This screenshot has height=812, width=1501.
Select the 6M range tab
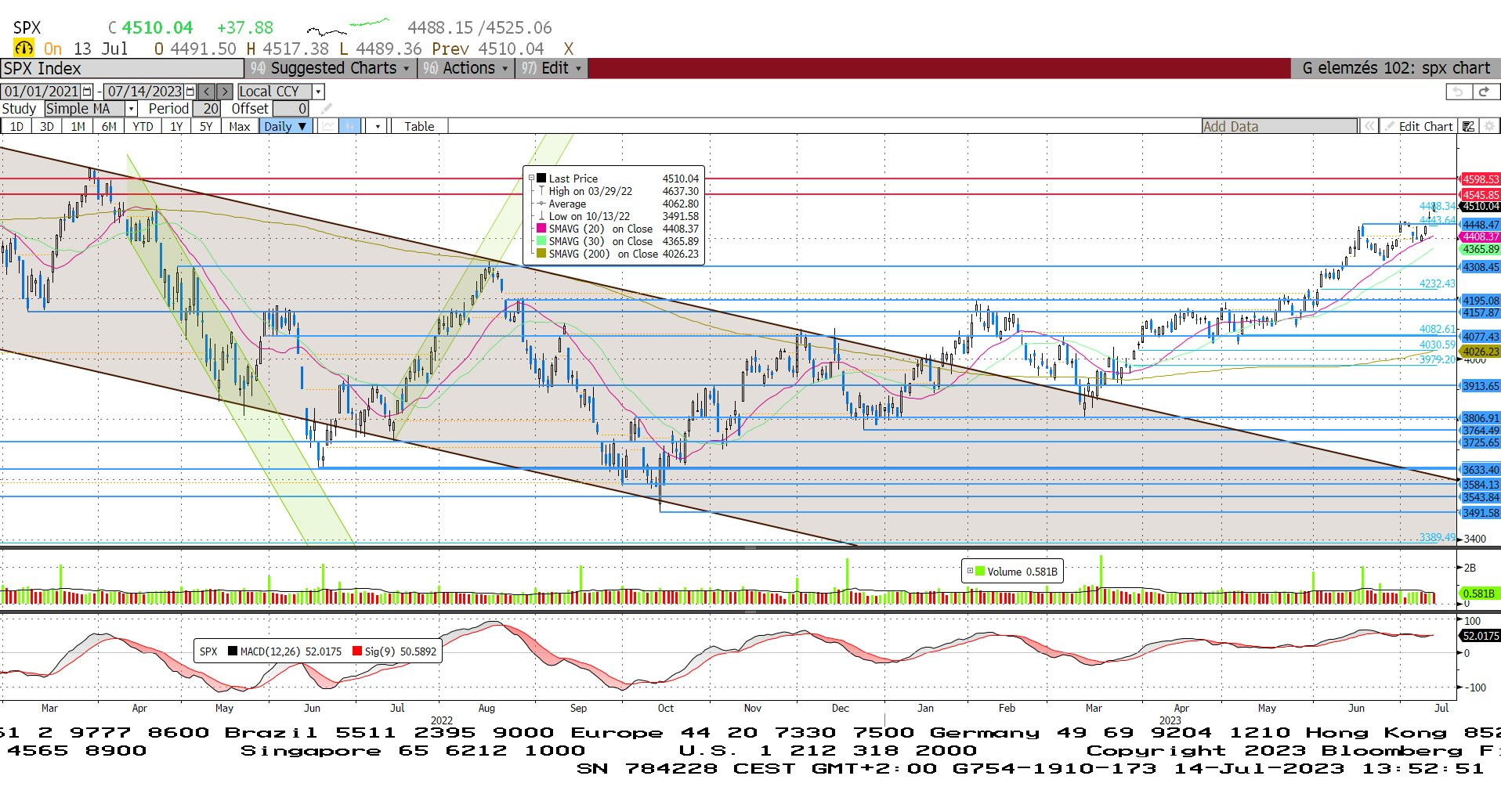109,126
